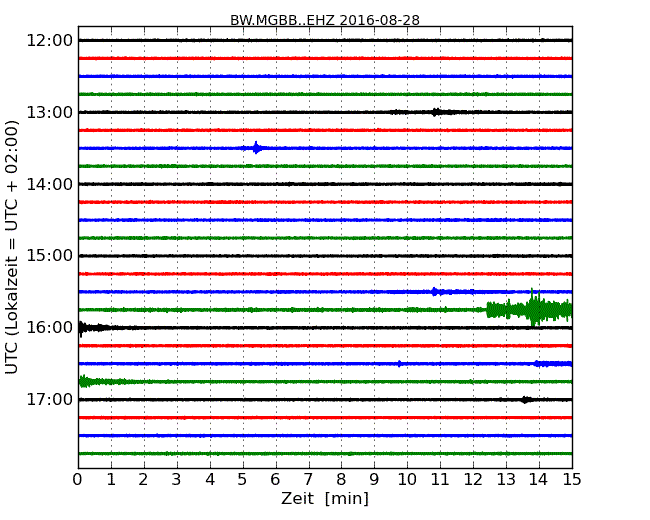Click the 12 minute tick label
The image size is (650, 520).
click(x=473, y=480)
